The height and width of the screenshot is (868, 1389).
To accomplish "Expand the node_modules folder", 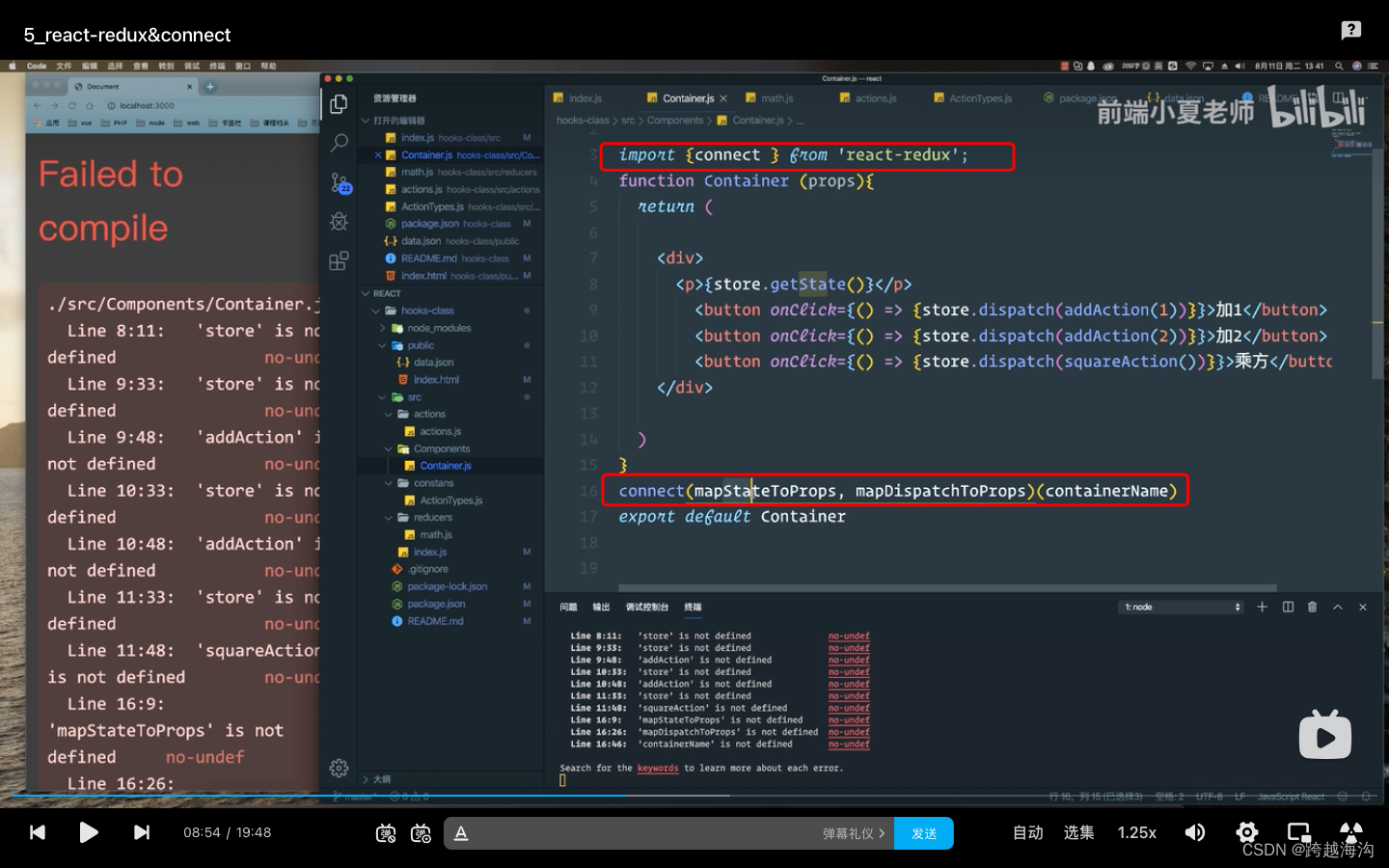I will pos(439,328).
